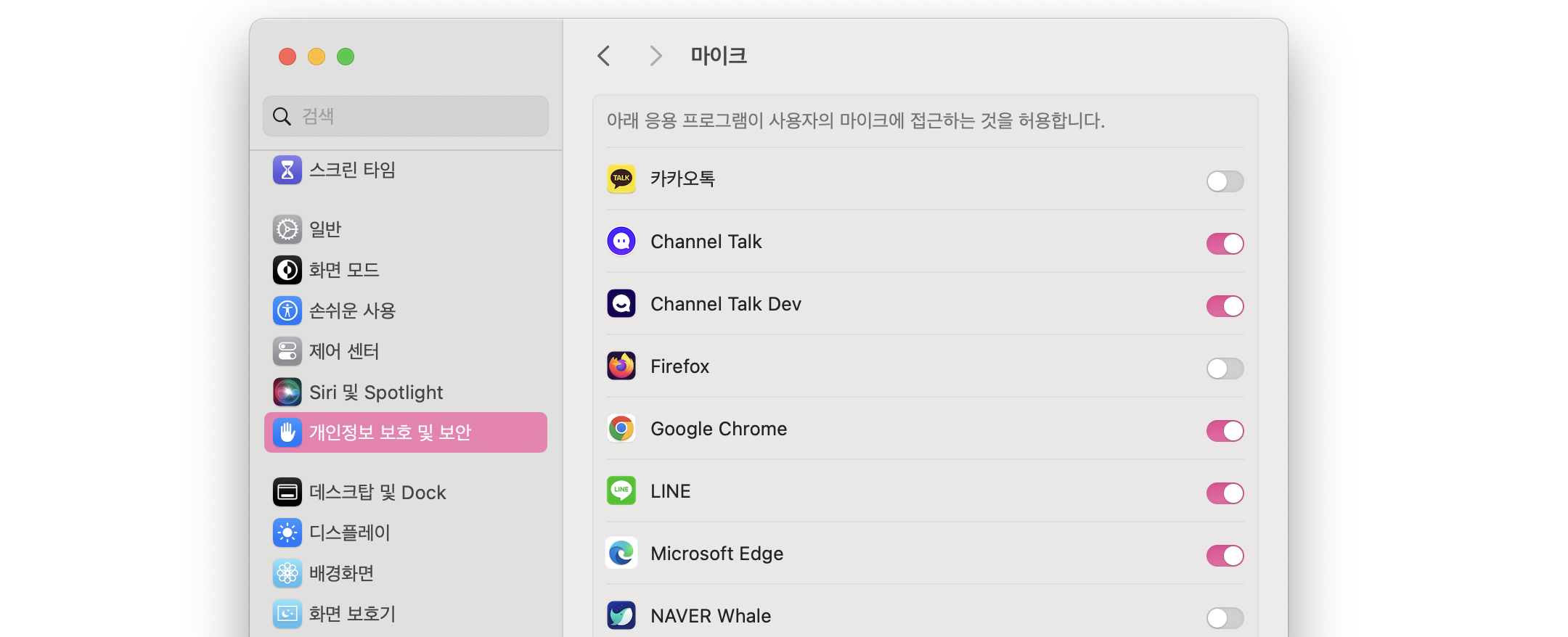The image size is (1568, 637).
Task: Click the 카카오톡 app name
Action: coord(682,178)
